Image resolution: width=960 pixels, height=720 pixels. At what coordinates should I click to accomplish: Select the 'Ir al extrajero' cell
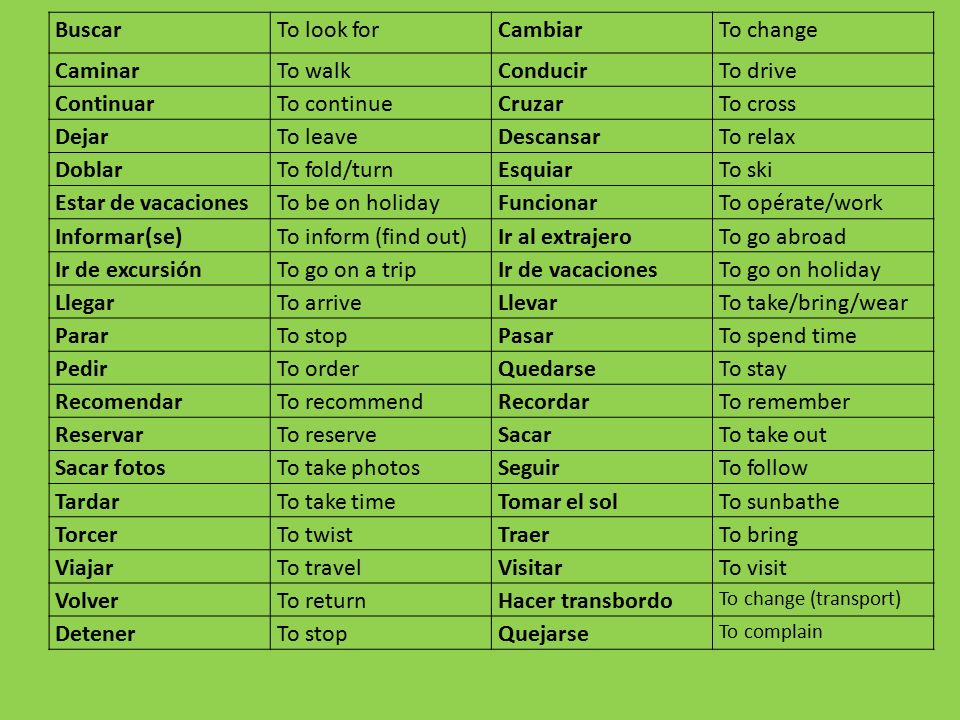coord(601,235)
